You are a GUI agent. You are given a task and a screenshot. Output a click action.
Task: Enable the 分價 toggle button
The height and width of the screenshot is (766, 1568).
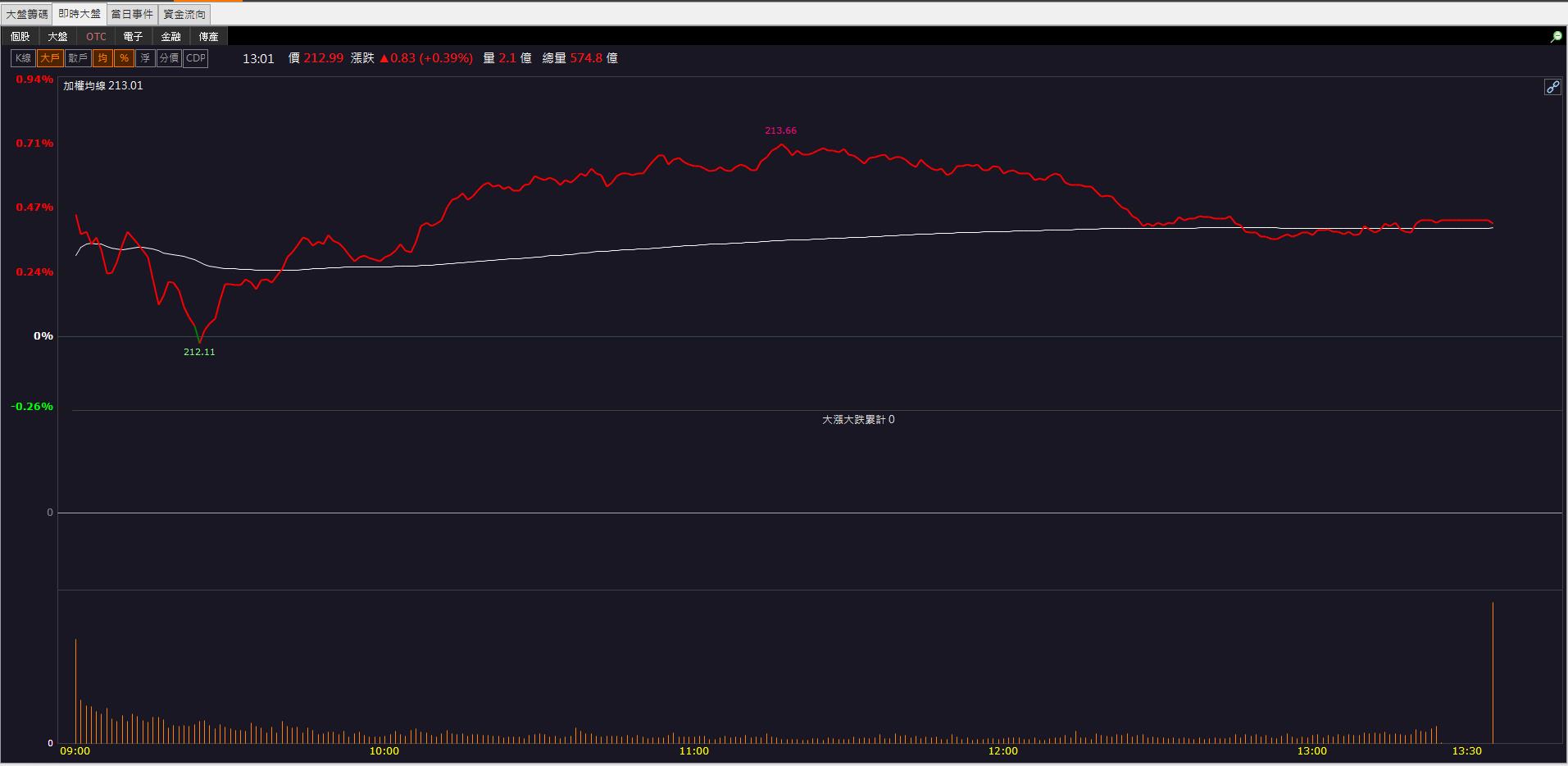(x=169, y=58)
